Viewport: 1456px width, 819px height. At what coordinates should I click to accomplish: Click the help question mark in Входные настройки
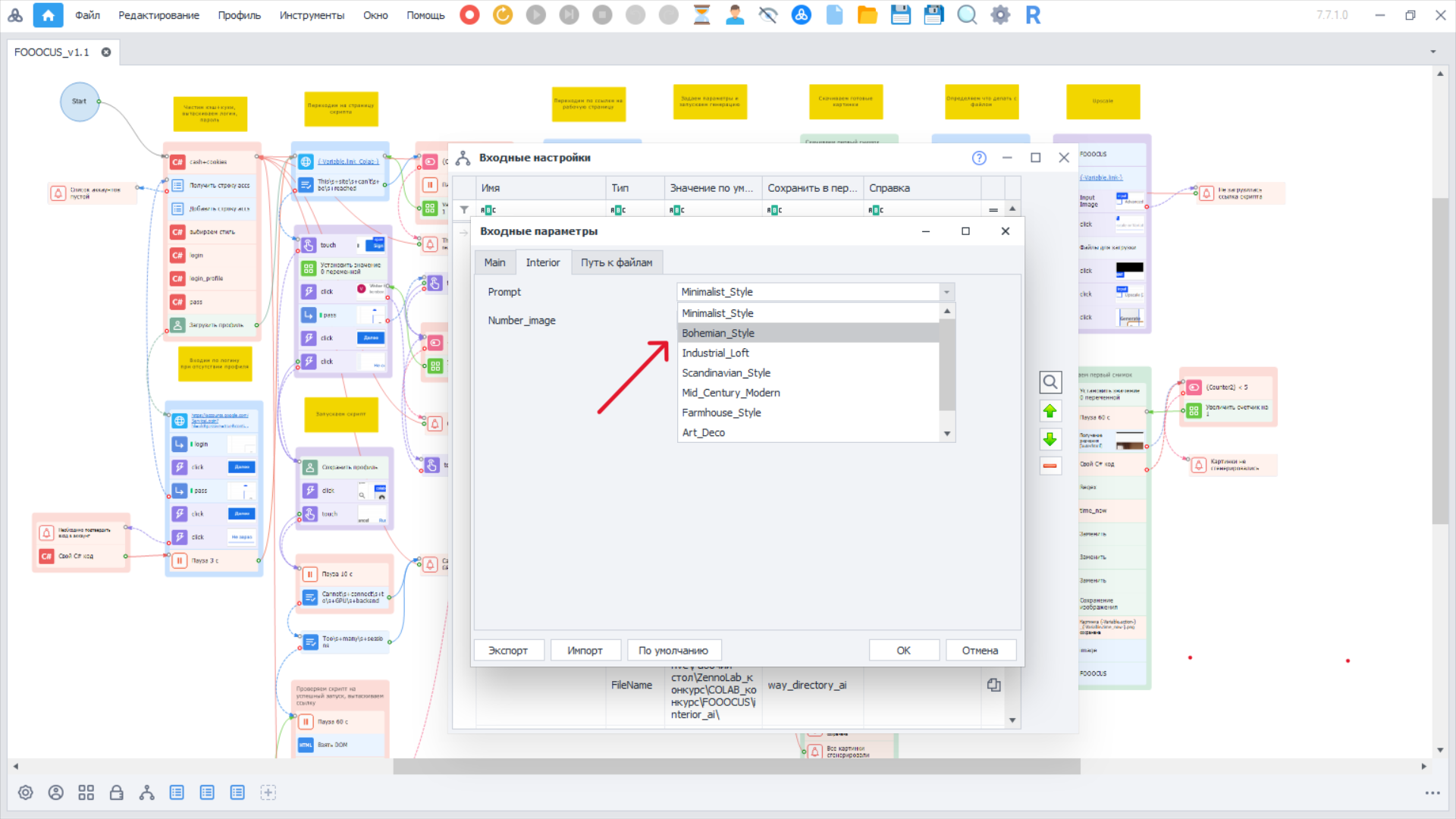[979, 158]
